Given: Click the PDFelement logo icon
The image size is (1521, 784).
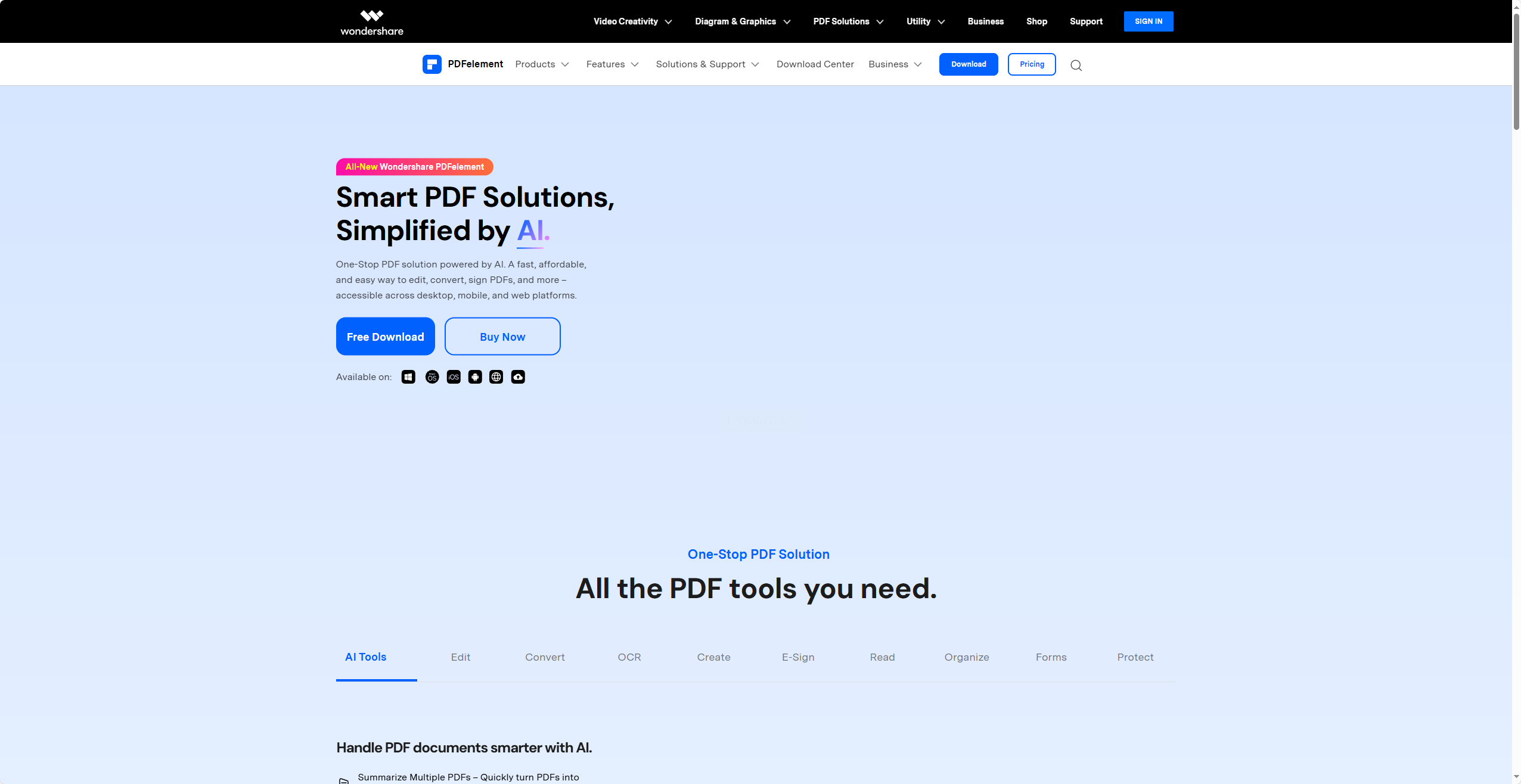Looking at the screenshot, I should coord(432,64).
